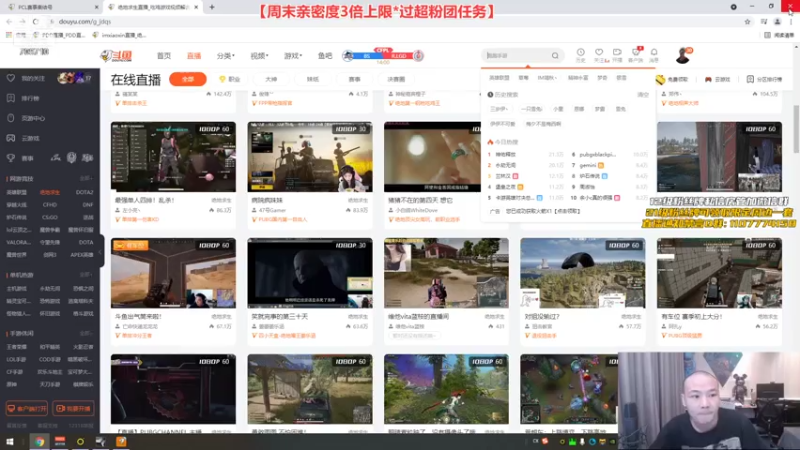Viewport: 800px width, 450px height.
Task: Close the first browser tab
Action: coord(96,7)
